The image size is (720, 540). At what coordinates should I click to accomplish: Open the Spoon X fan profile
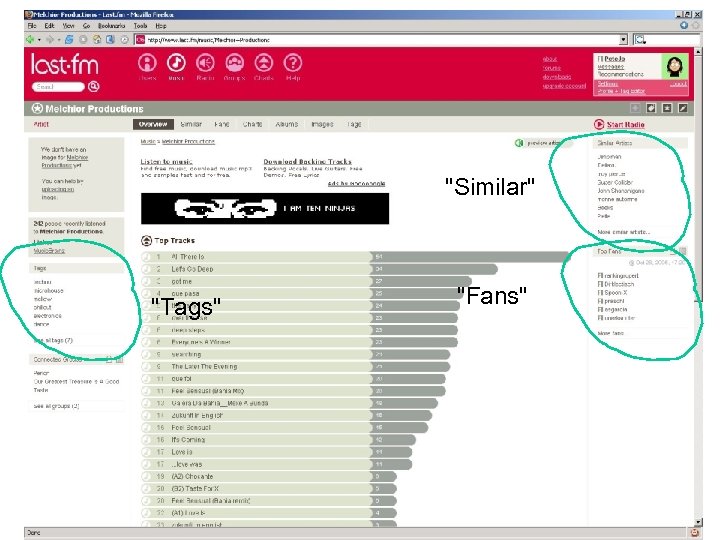(615, 292)
